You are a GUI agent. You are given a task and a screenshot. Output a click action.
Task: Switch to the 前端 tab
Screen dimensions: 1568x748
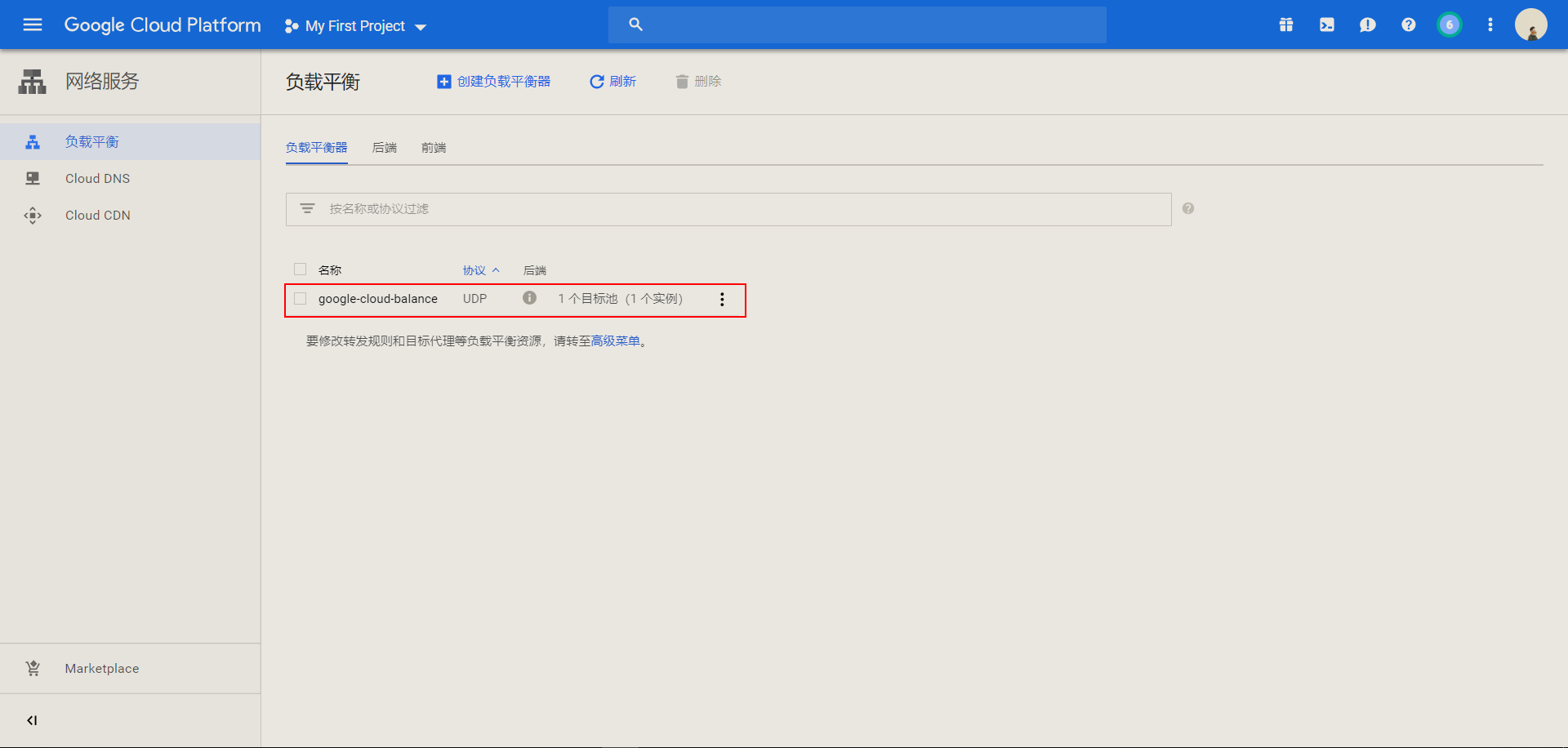434,148
